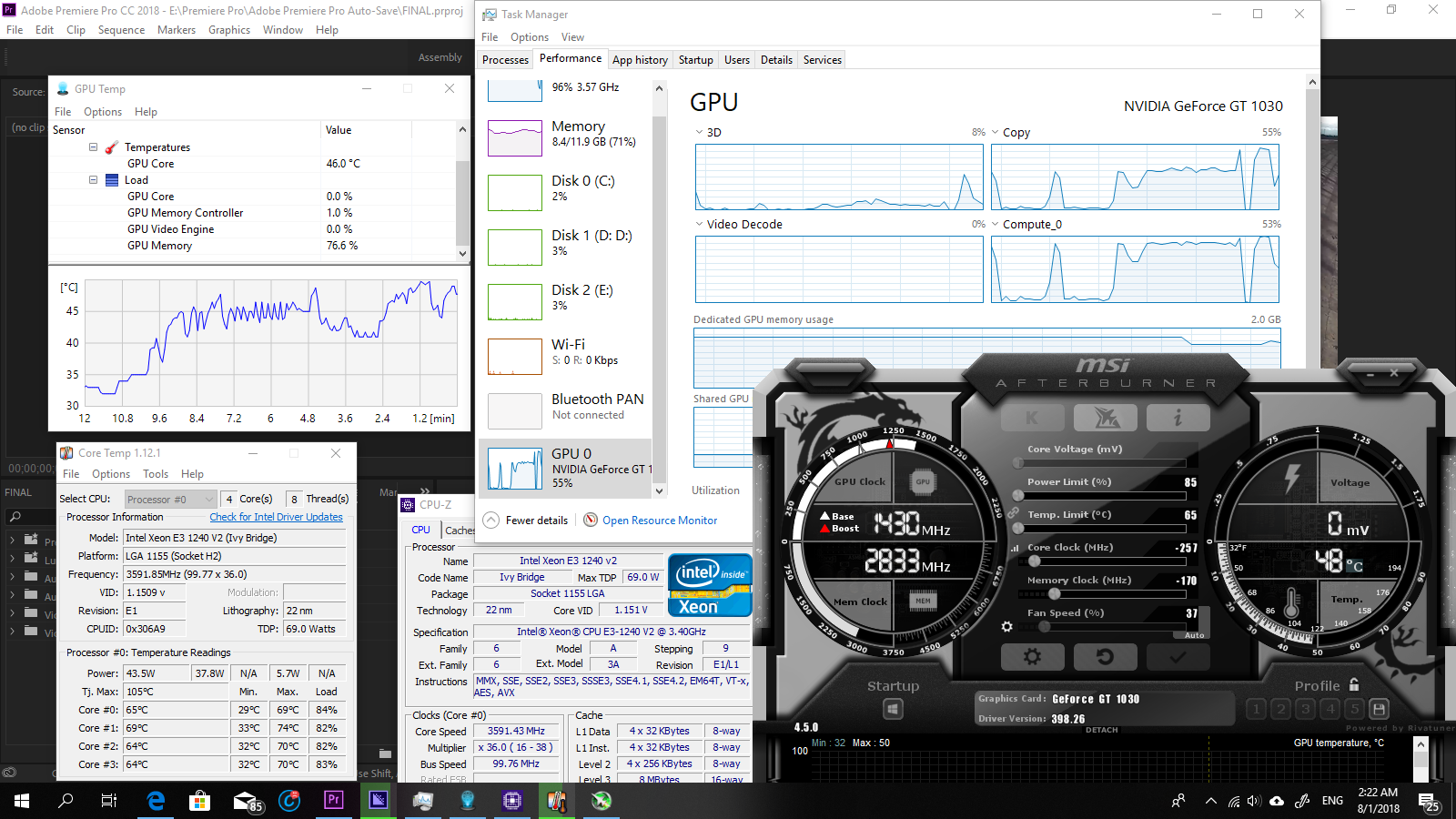Switch to the Startup tab in Task Manager
This screenshot has height=819, width=1456.
tap(696, 60)
